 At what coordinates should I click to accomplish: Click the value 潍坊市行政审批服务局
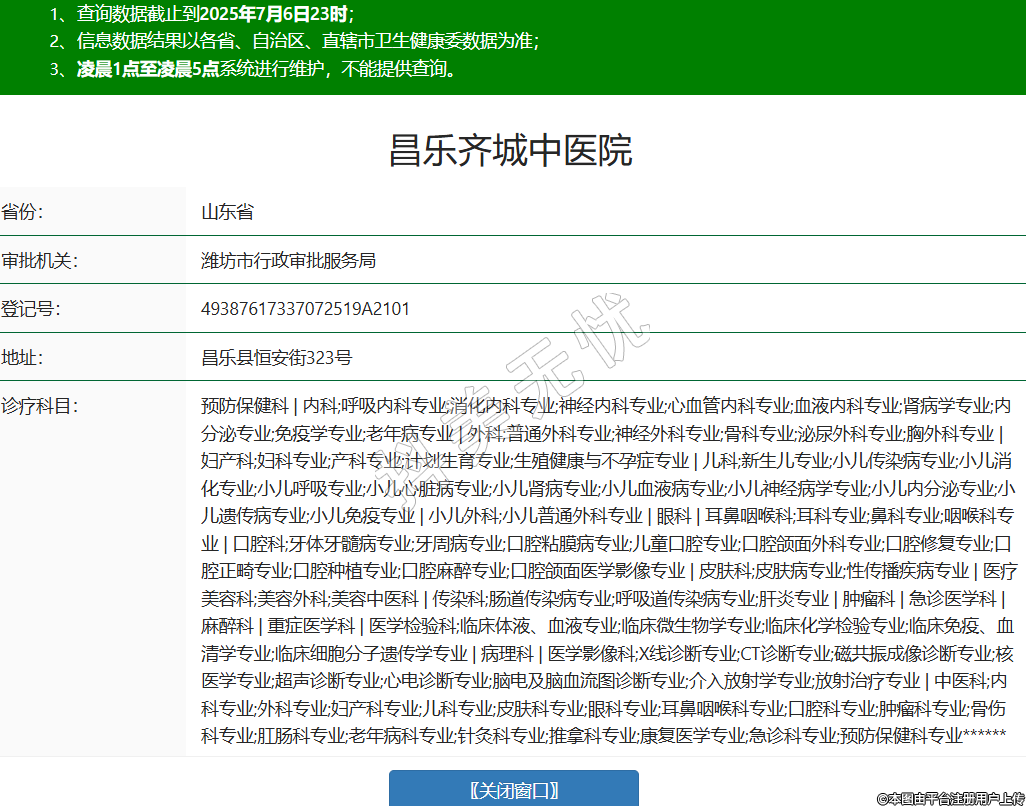(x=288, y=261)
